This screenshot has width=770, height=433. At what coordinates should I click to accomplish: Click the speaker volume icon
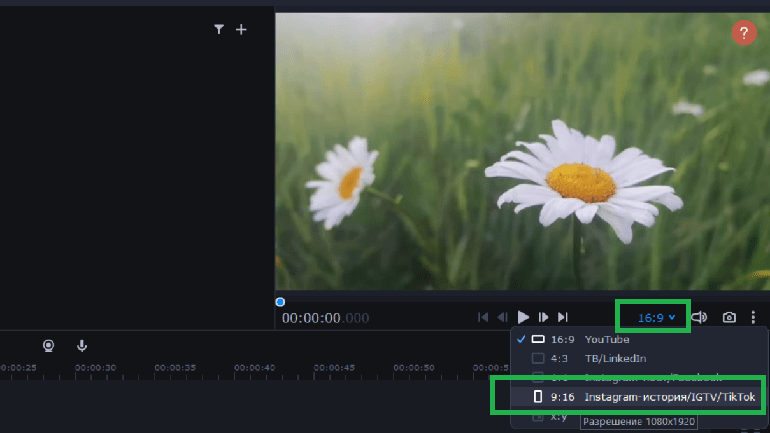700,317
